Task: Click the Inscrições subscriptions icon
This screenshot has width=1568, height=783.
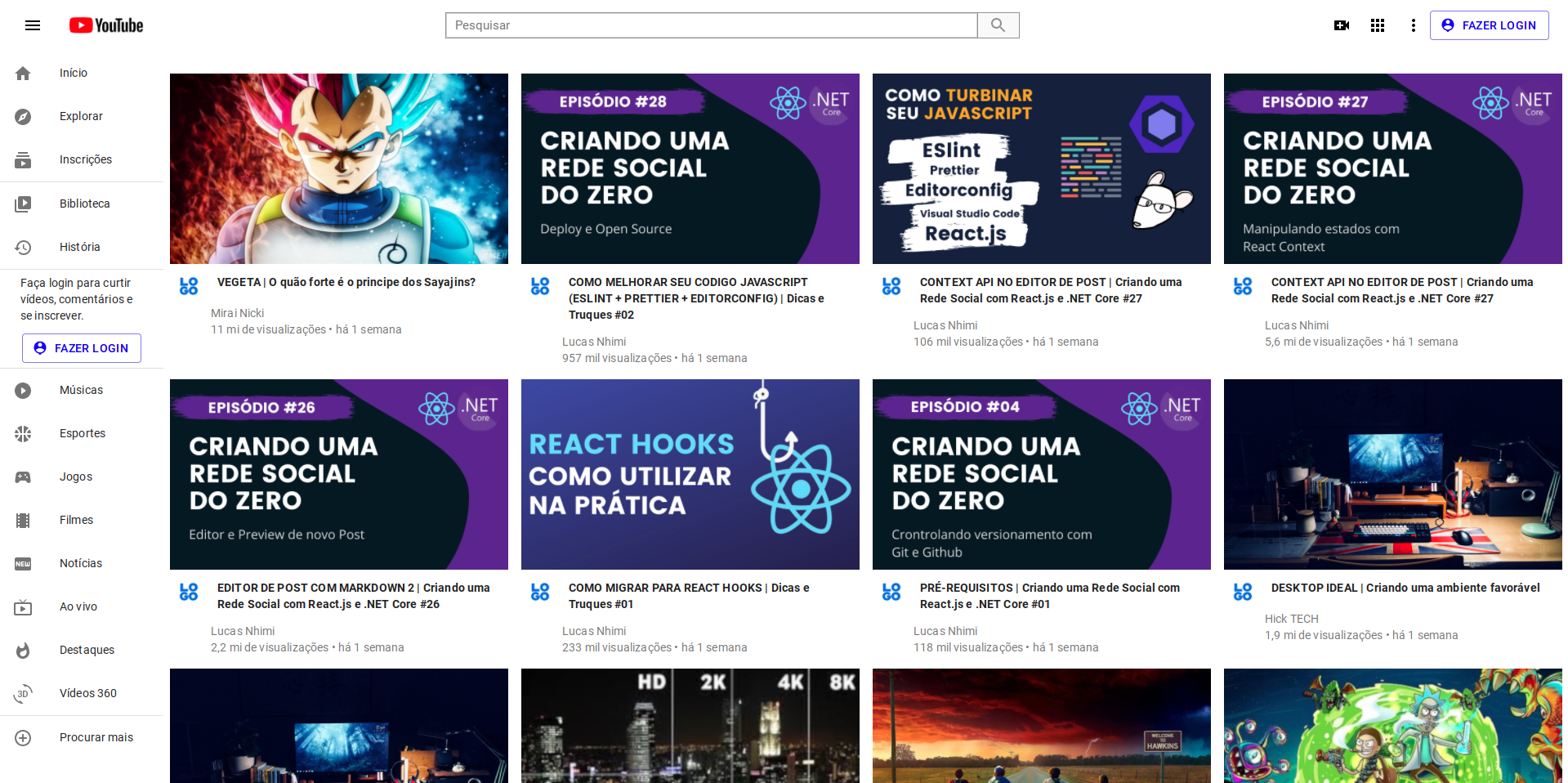Action: [23, 159]
